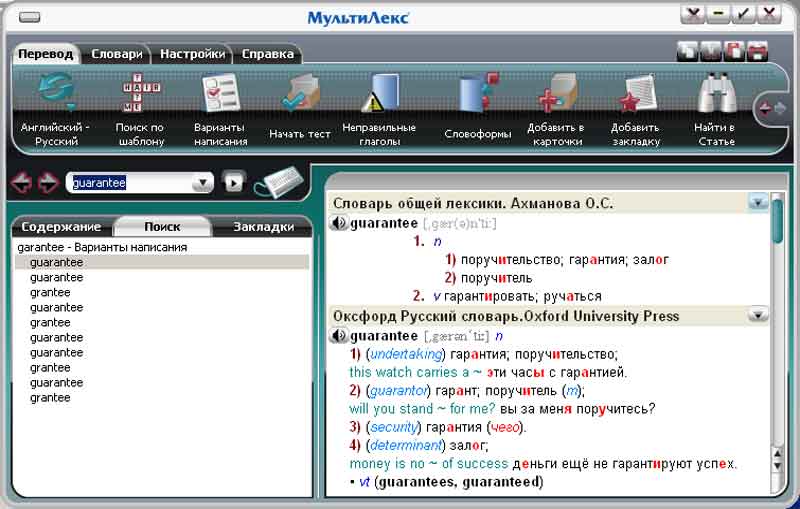The width and height of the screenshot is (800, 509).
Task: Click the 'security' label in article
Action: [394, 427]
